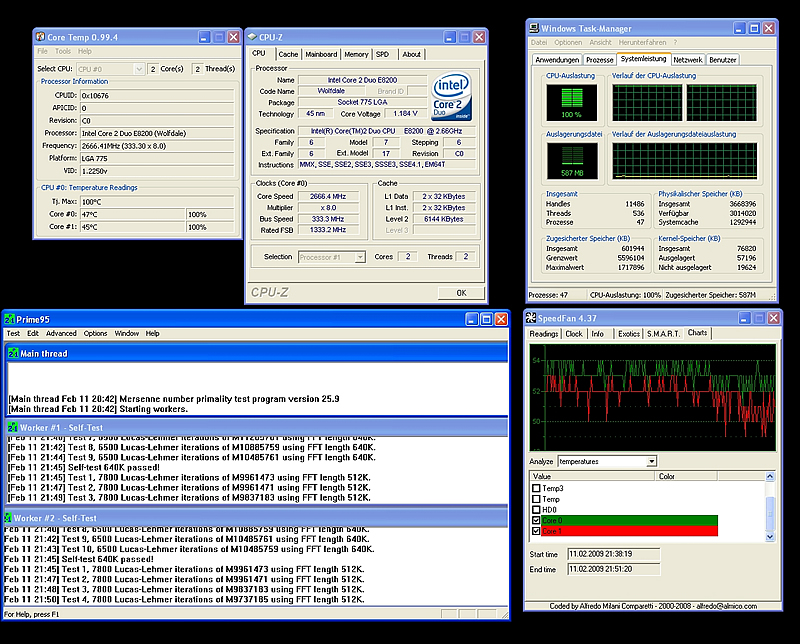This screenshot has height=644, width=800.
Task: Open the Optionen menu in Task-Manager
Action: (568, 42)
